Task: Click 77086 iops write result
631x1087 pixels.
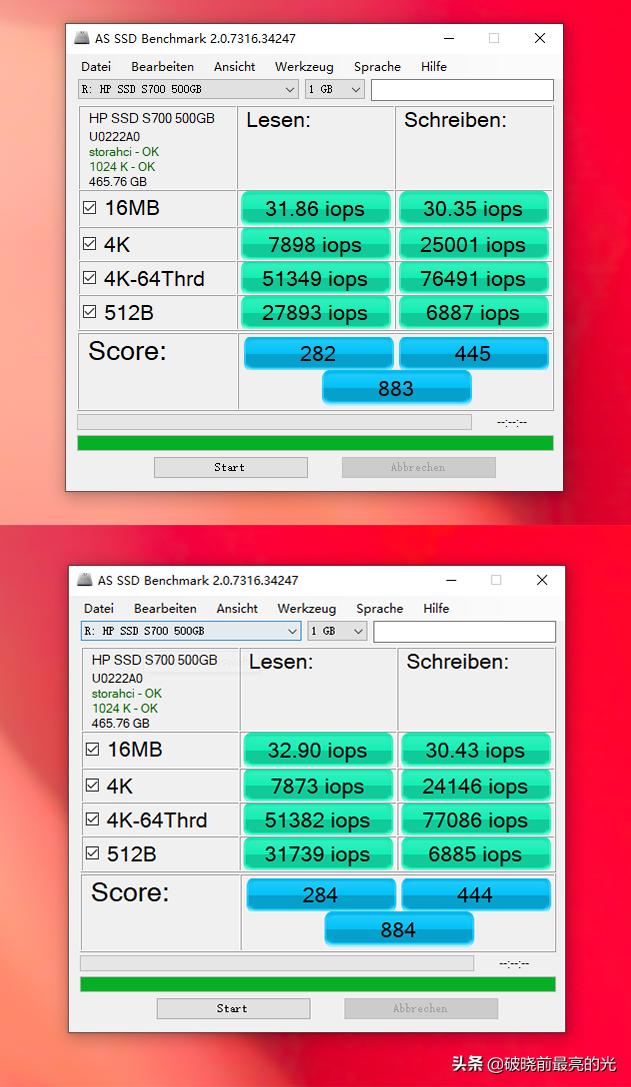Action: (476, 819)
